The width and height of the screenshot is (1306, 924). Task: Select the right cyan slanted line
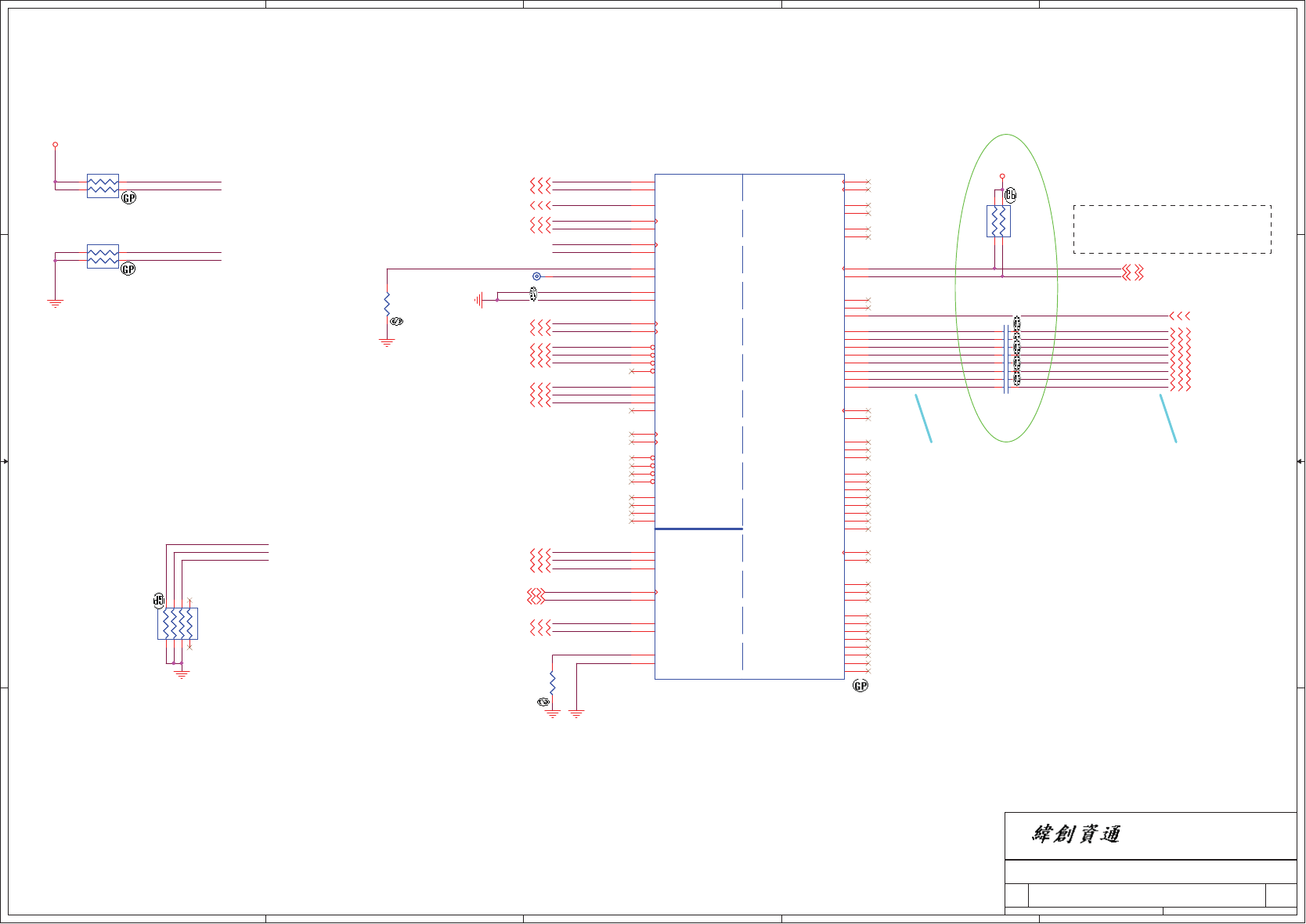pos(1168,418)
